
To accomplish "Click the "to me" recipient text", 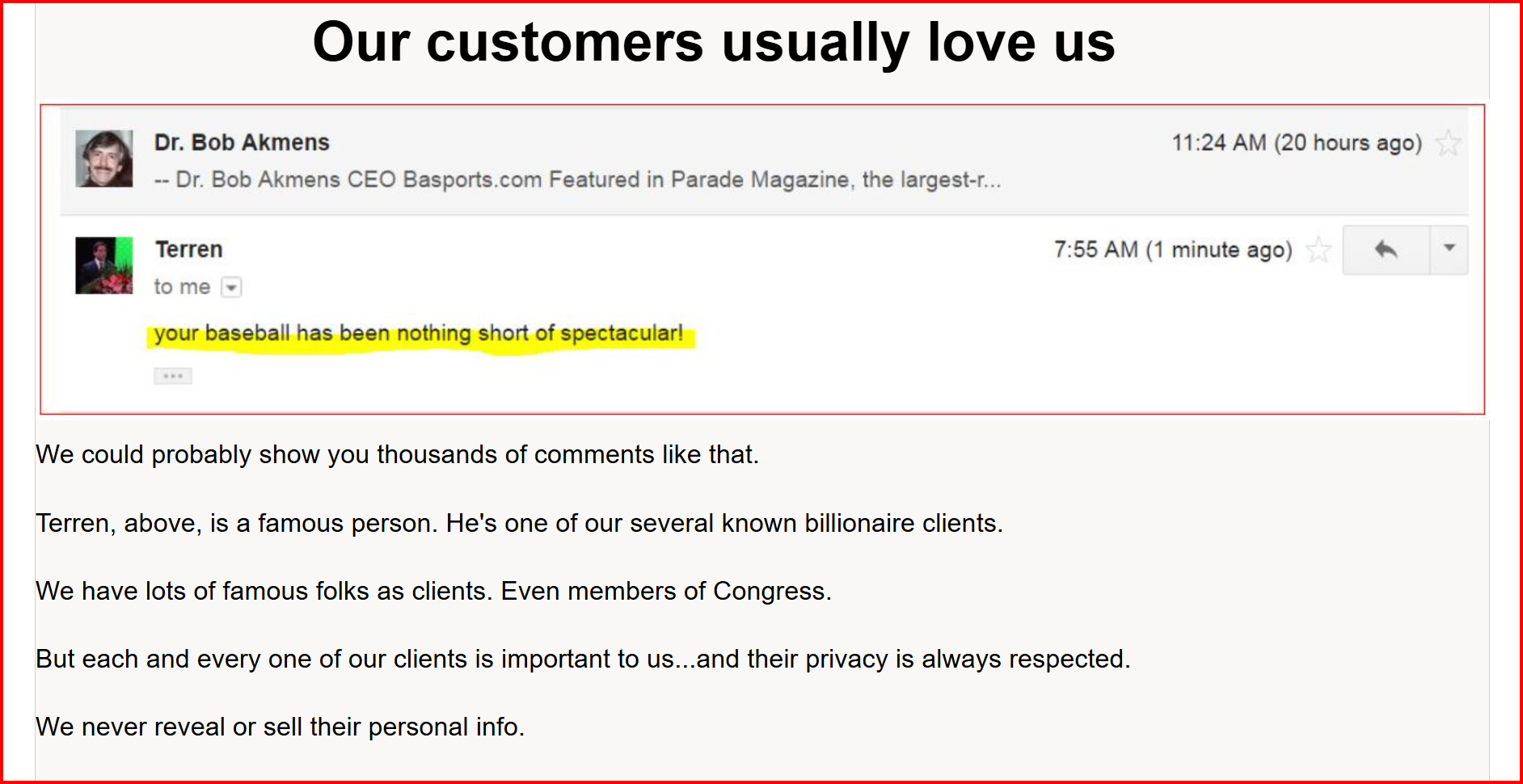I will [x=182, y=287].
